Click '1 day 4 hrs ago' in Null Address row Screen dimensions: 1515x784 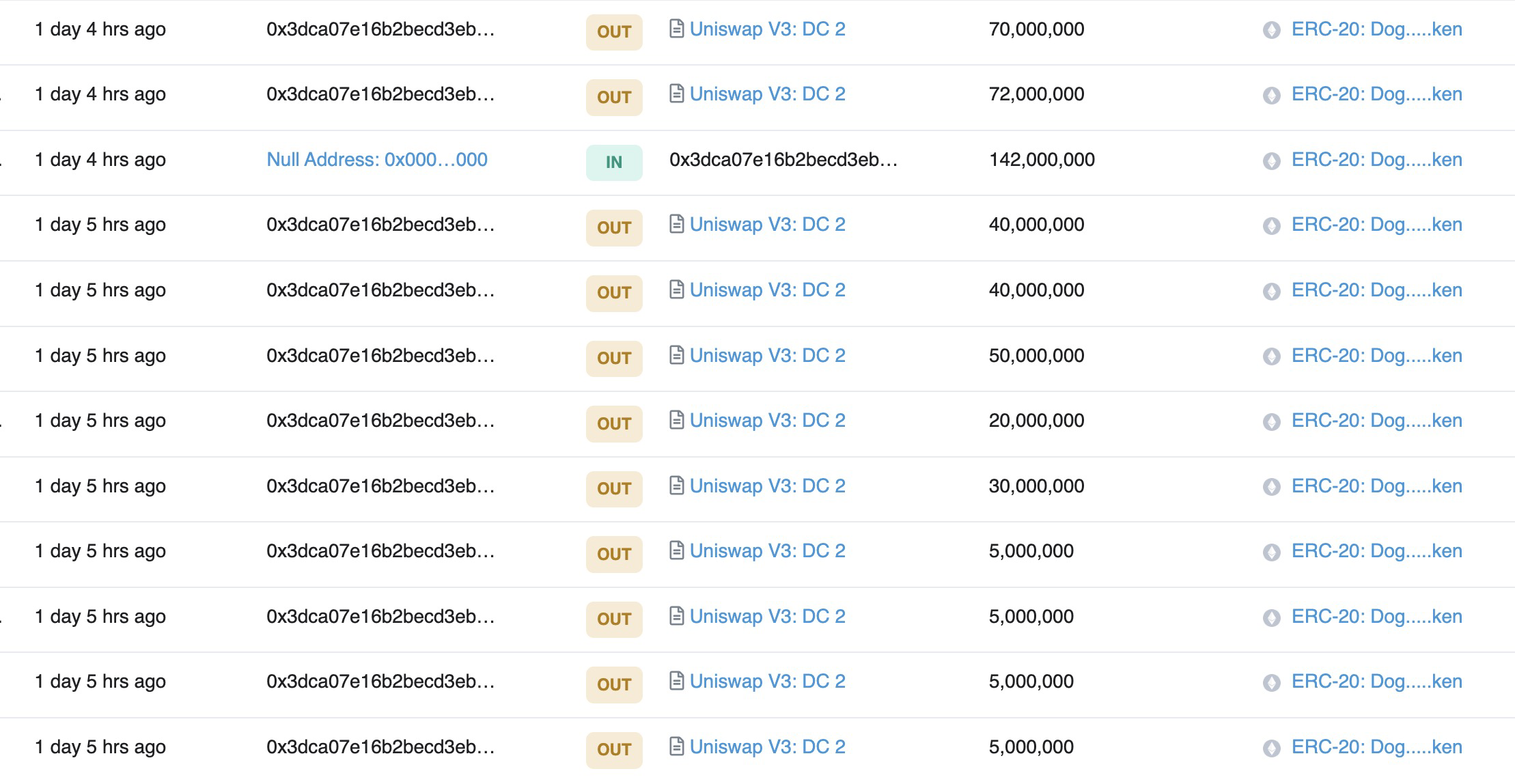pyautogui.click(x=100, y=160)
